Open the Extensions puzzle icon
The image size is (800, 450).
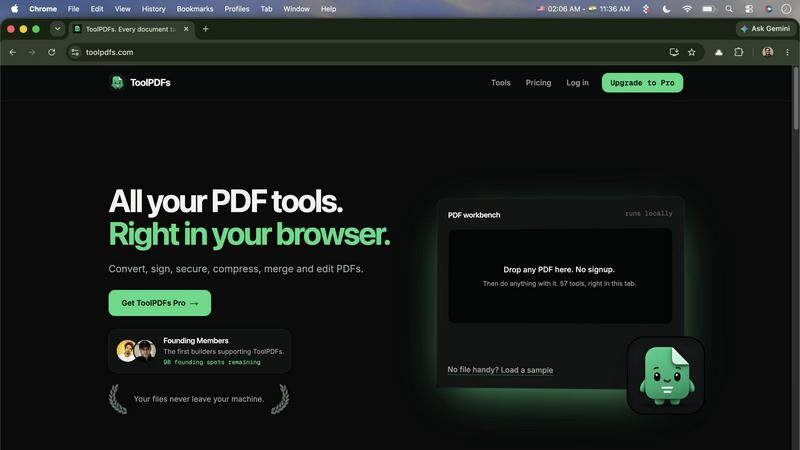(738, 52)
